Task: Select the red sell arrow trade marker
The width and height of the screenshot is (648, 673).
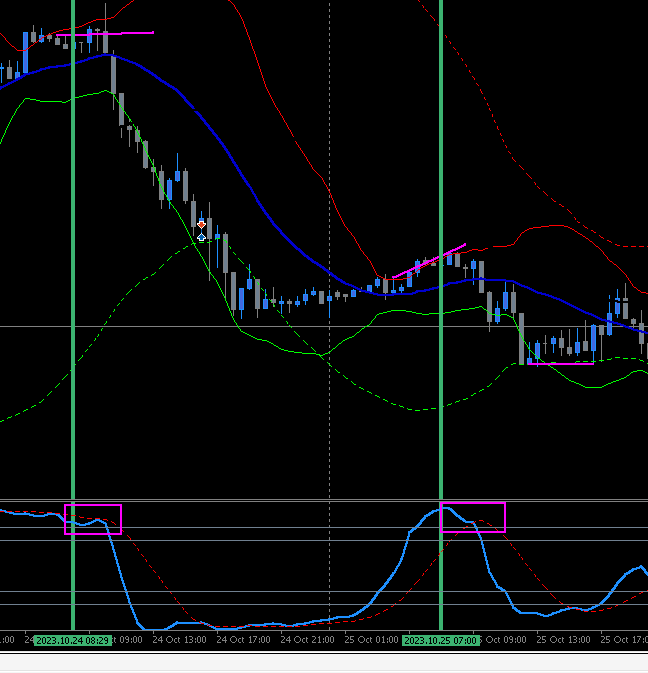Action: [201, 225]
